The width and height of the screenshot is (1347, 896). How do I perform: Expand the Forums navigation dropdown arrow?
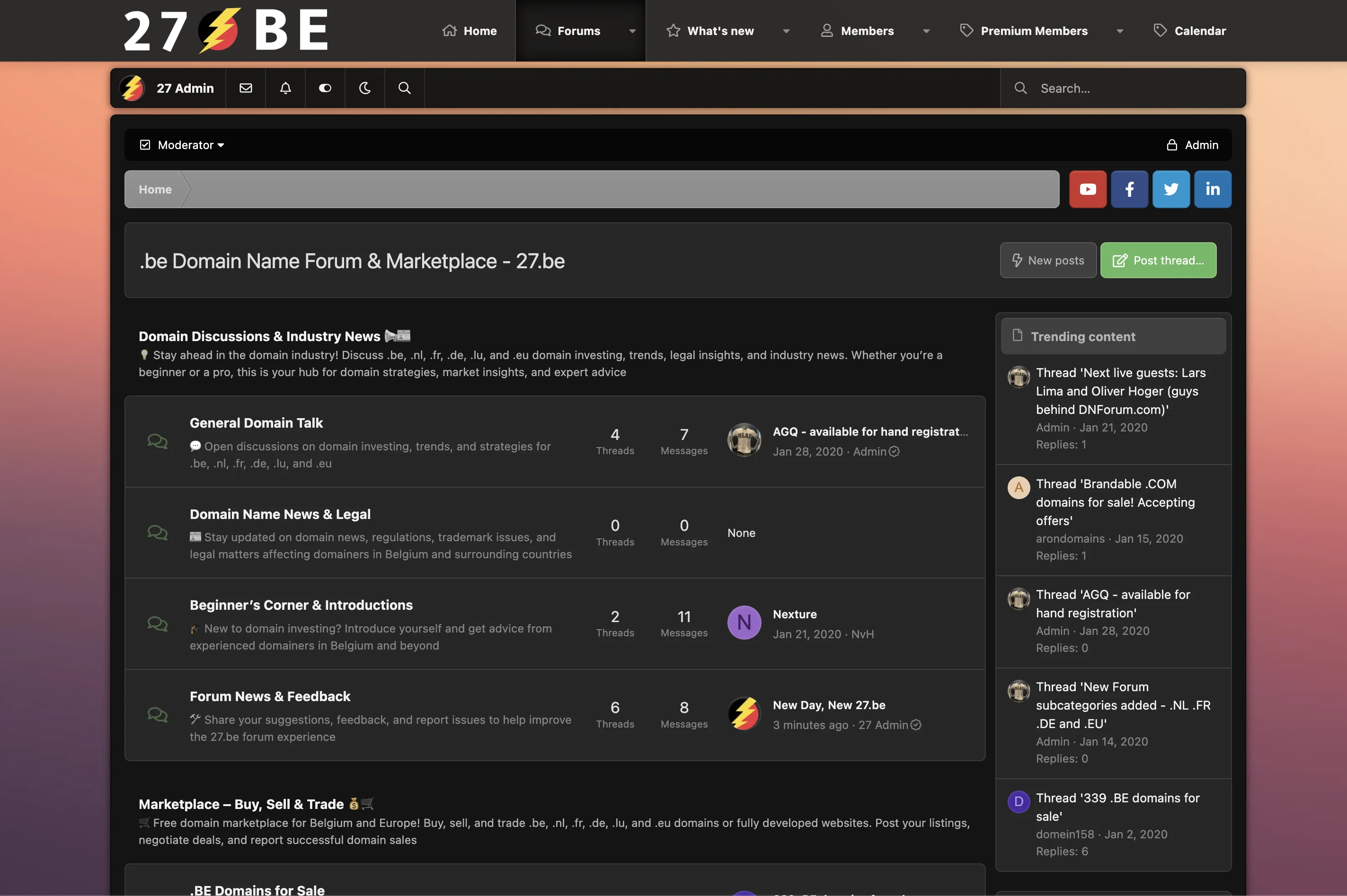[x=632, y=31]
